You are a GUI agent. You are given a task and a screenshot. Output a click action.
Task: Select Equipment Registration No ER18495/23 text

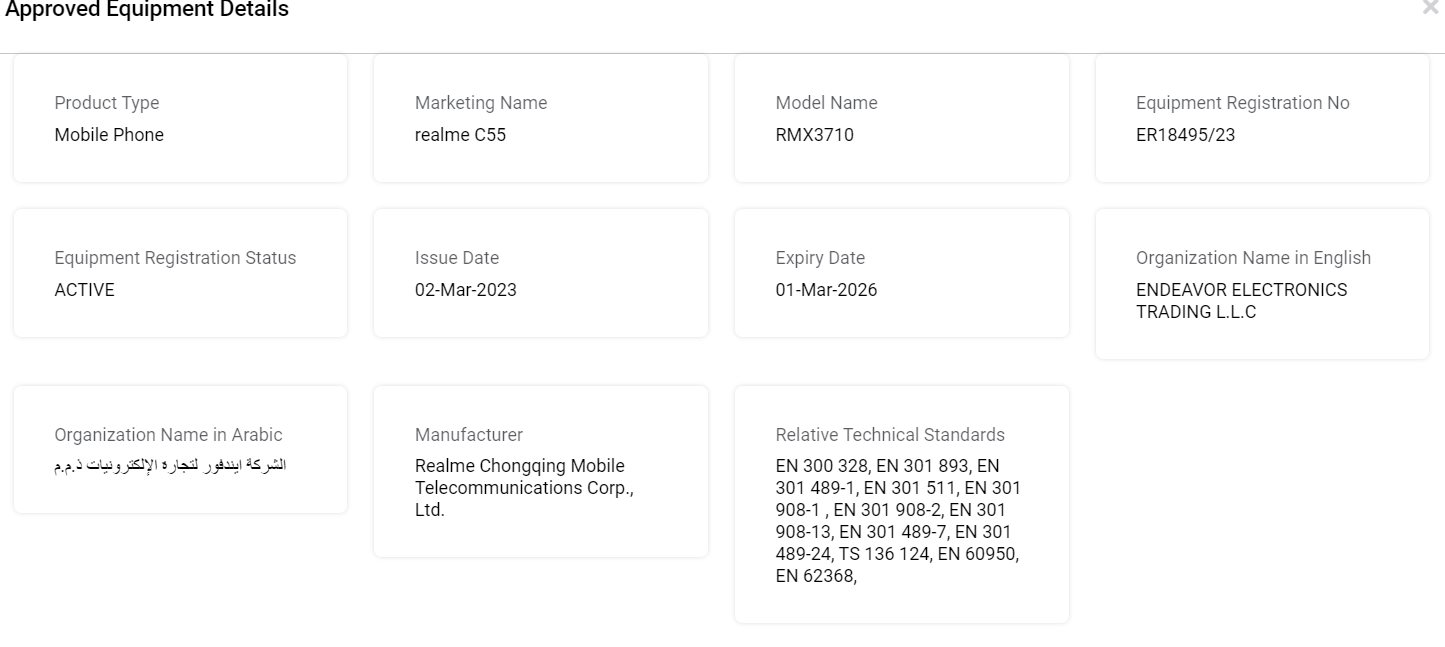[1185, 135]
